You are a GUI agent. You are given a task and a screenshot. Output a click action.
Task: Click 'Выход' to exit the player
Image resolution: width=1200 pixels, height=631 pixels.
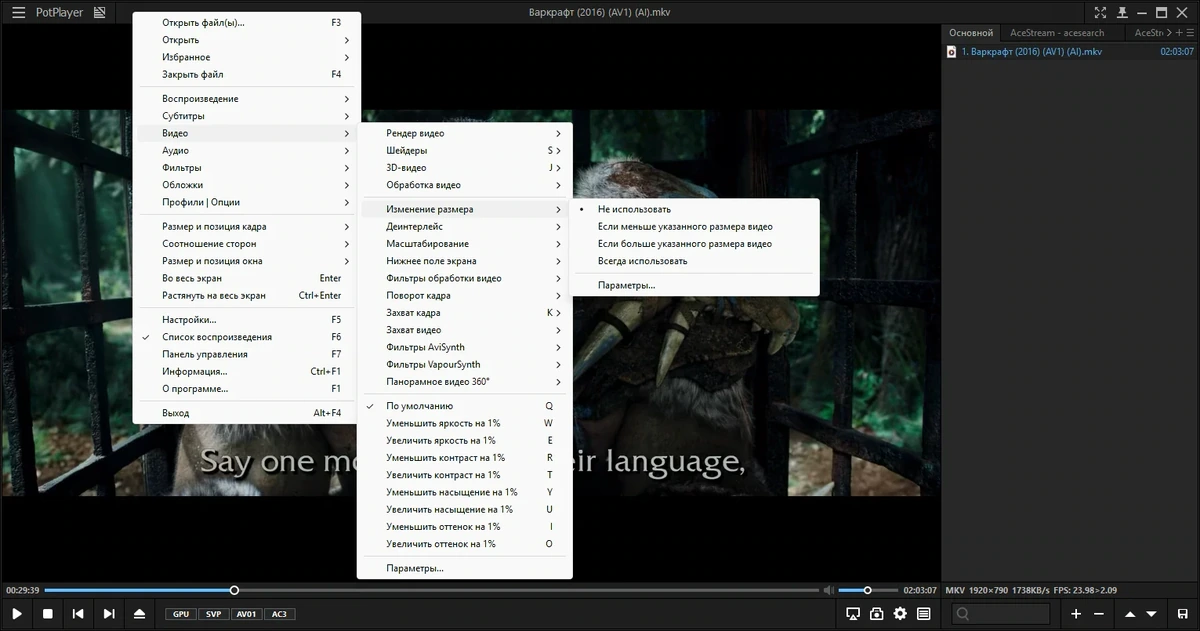click(247, 412)
